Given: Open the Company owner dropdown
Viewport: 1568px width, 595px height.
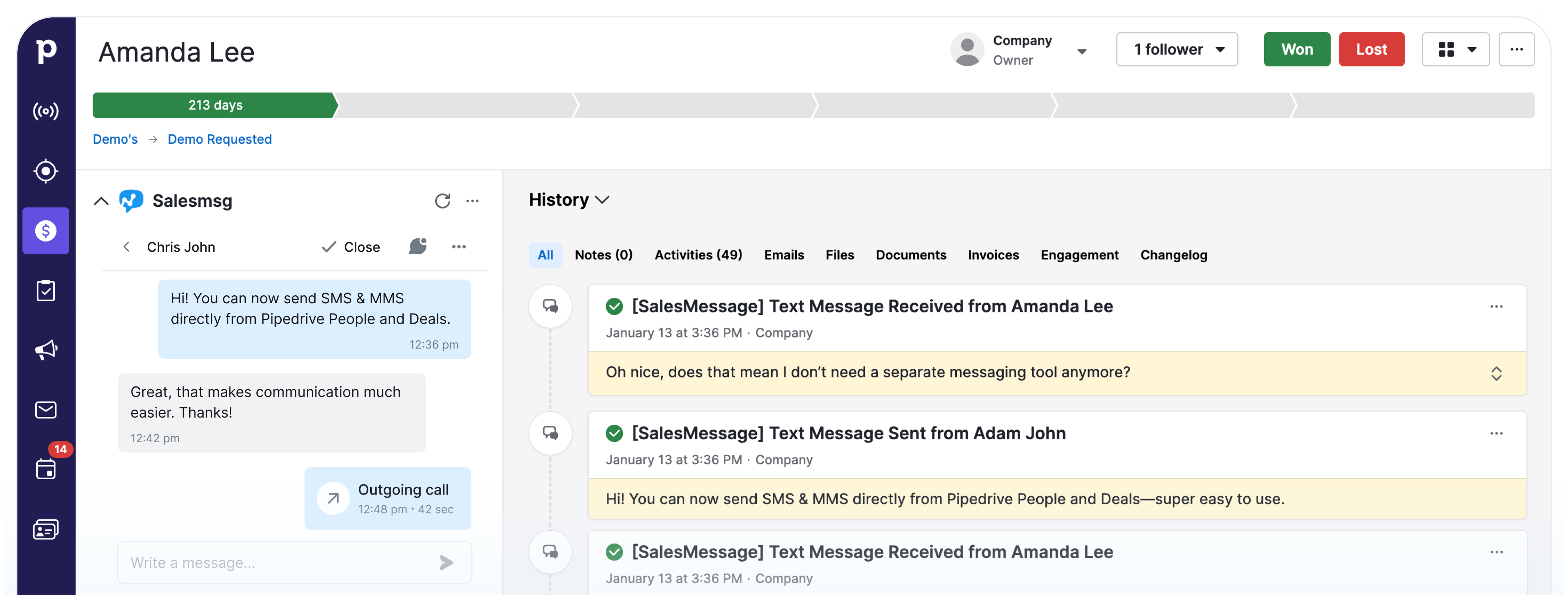Looking at the screenshot, I should coord(1082,51).
